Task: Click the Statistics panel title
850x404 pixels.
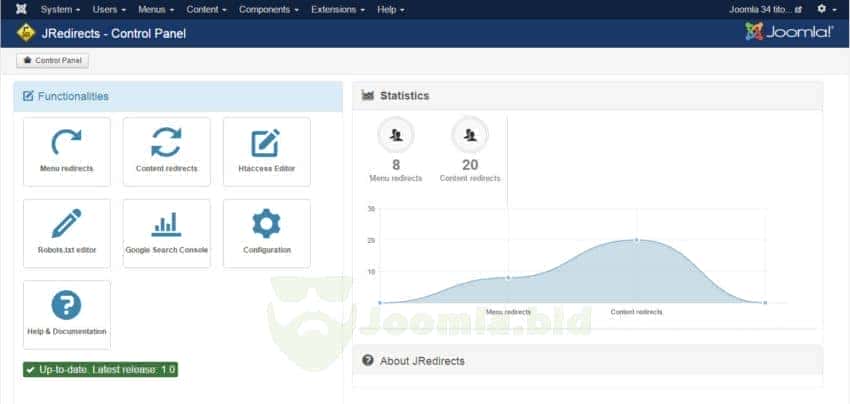Action: pos(404,96)
